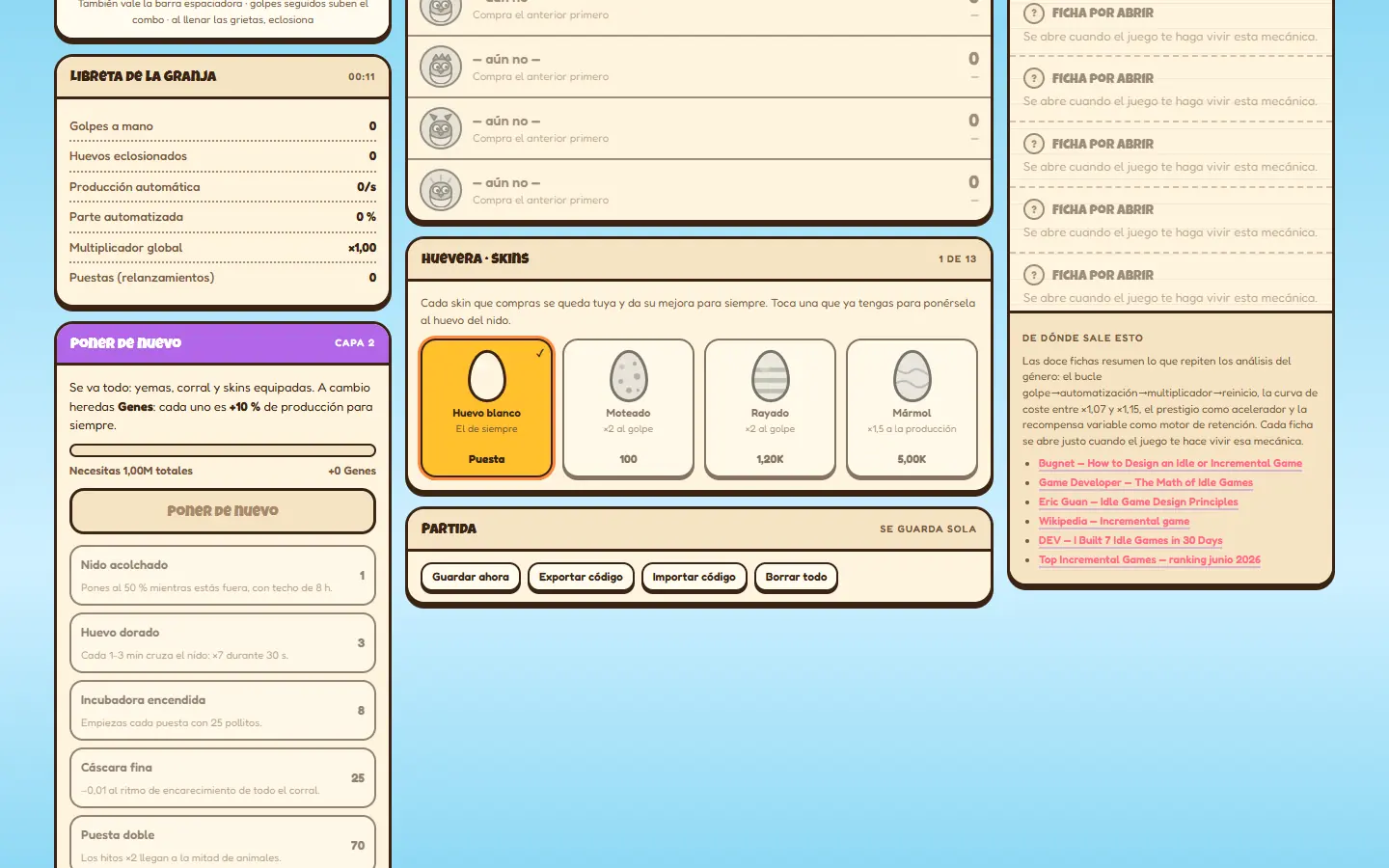Select the Huevo blanco egg skin icon
The image size is (1389, 868).
[487, 376]
